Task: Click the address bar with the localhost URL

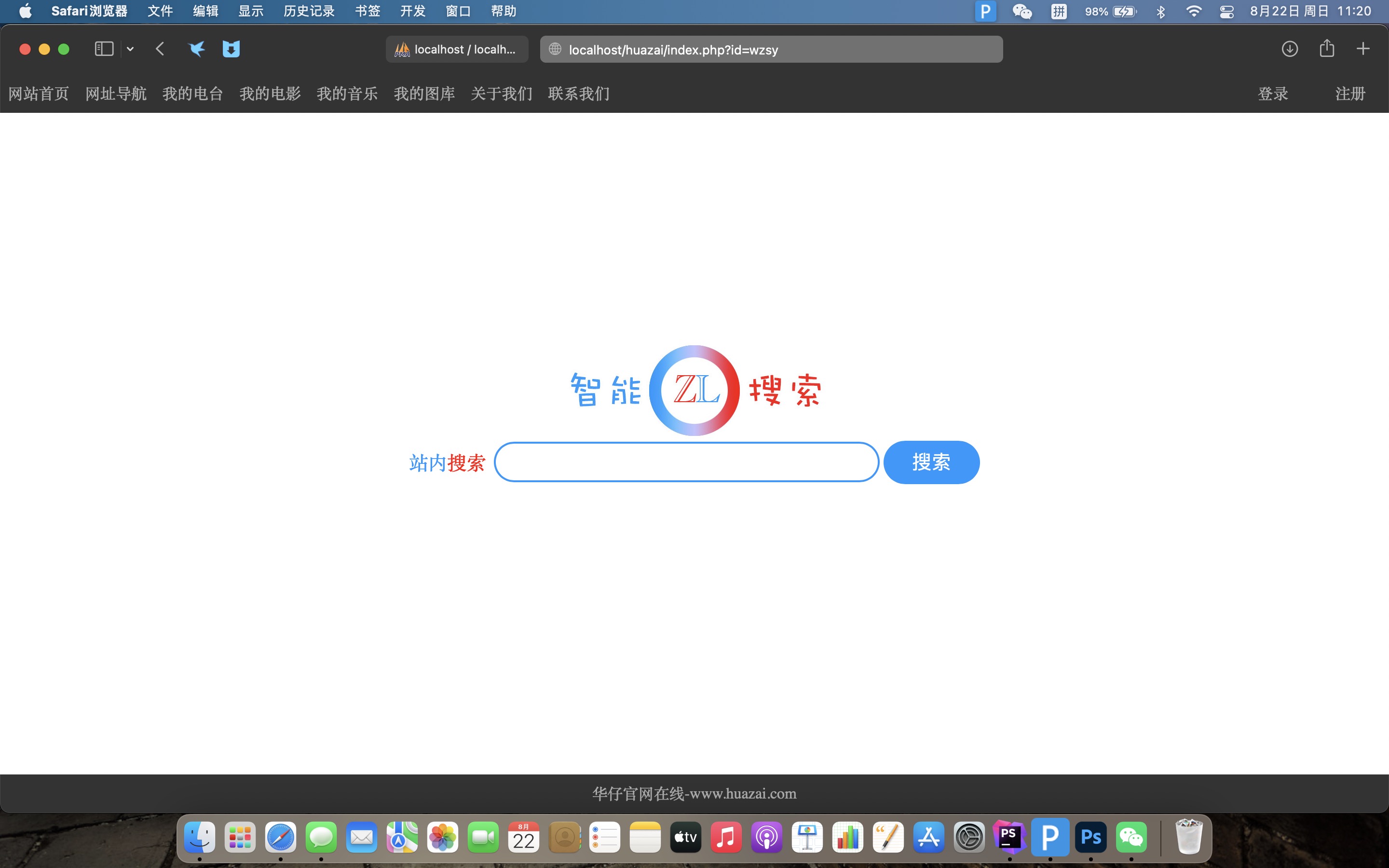Action: point(771,49)
